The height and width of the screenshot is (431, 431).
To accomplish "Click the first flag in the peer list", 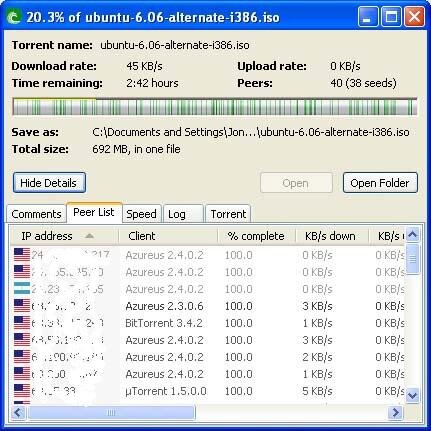I will [x=22, y=255].
